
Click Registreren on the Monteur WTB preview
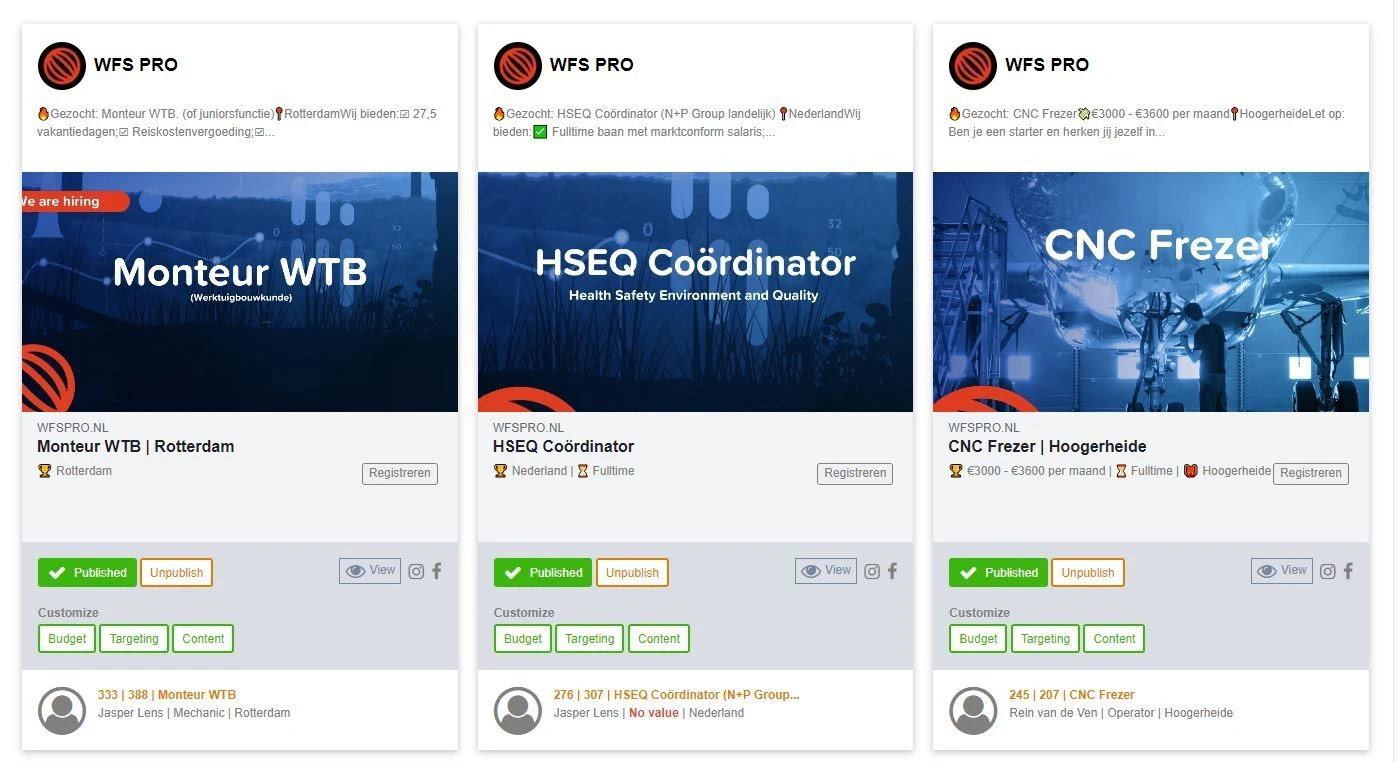(400, 474)
